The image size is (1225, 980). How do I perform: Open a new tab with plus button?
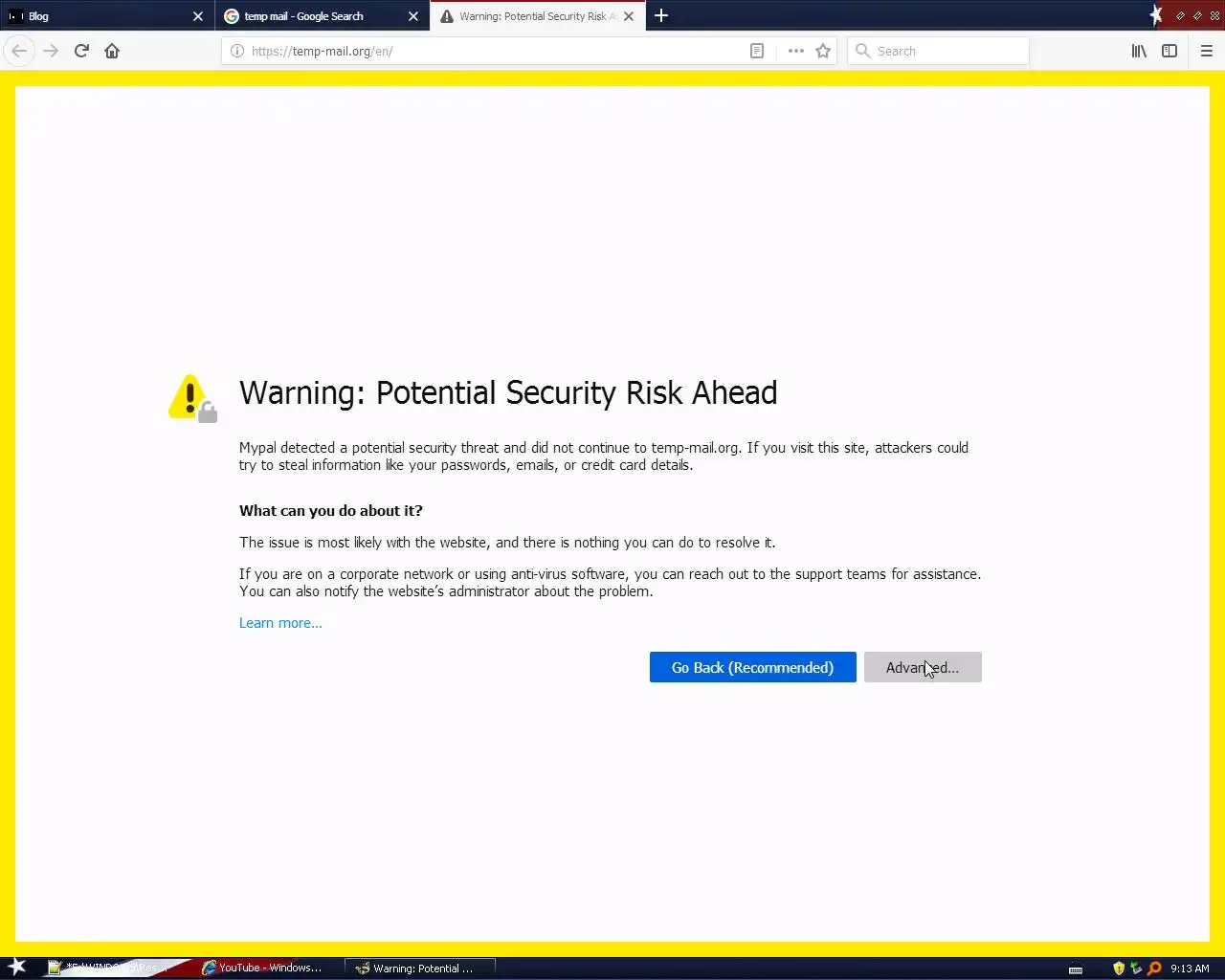point(661,15)
